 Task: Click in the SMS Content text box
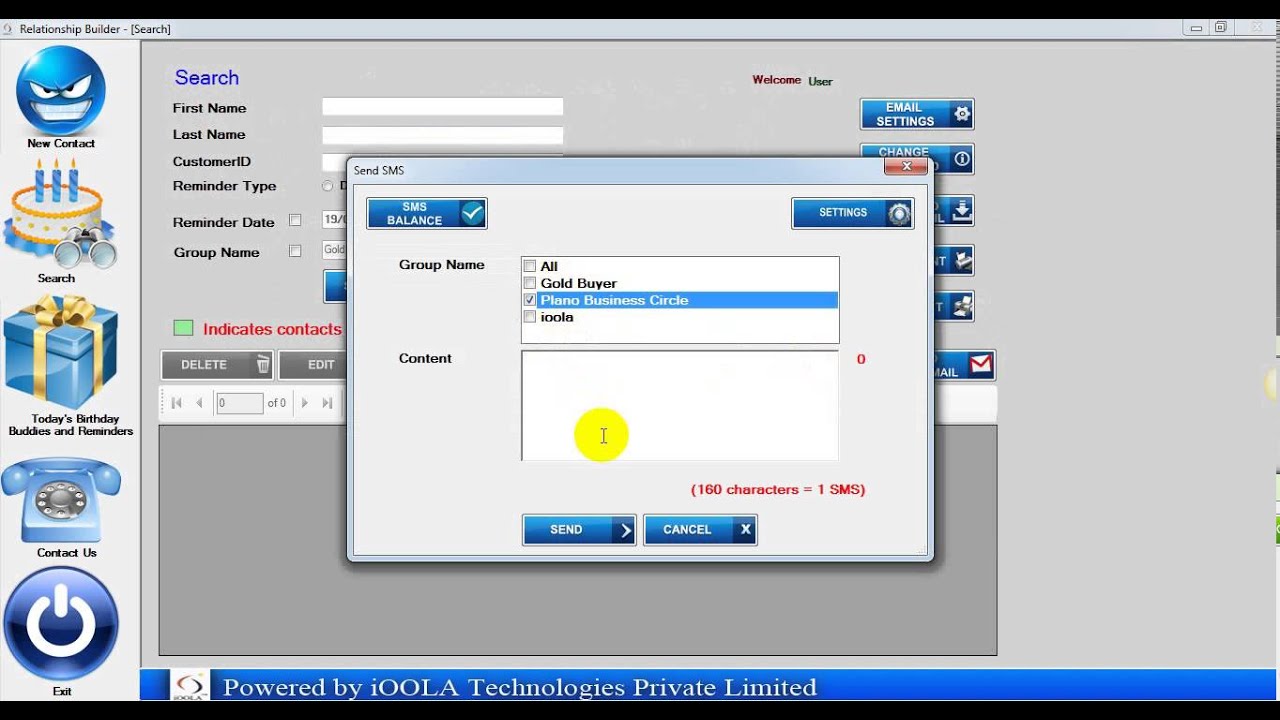(680, 405)
